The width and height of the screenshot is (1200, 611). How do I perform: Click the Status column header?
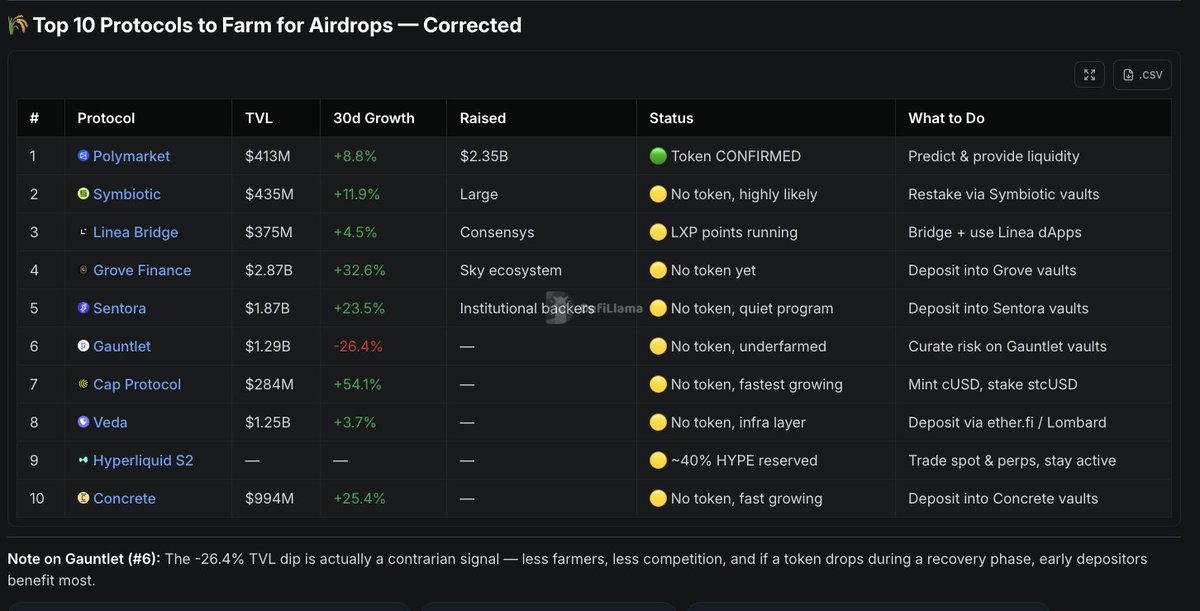tap(671, 118)
